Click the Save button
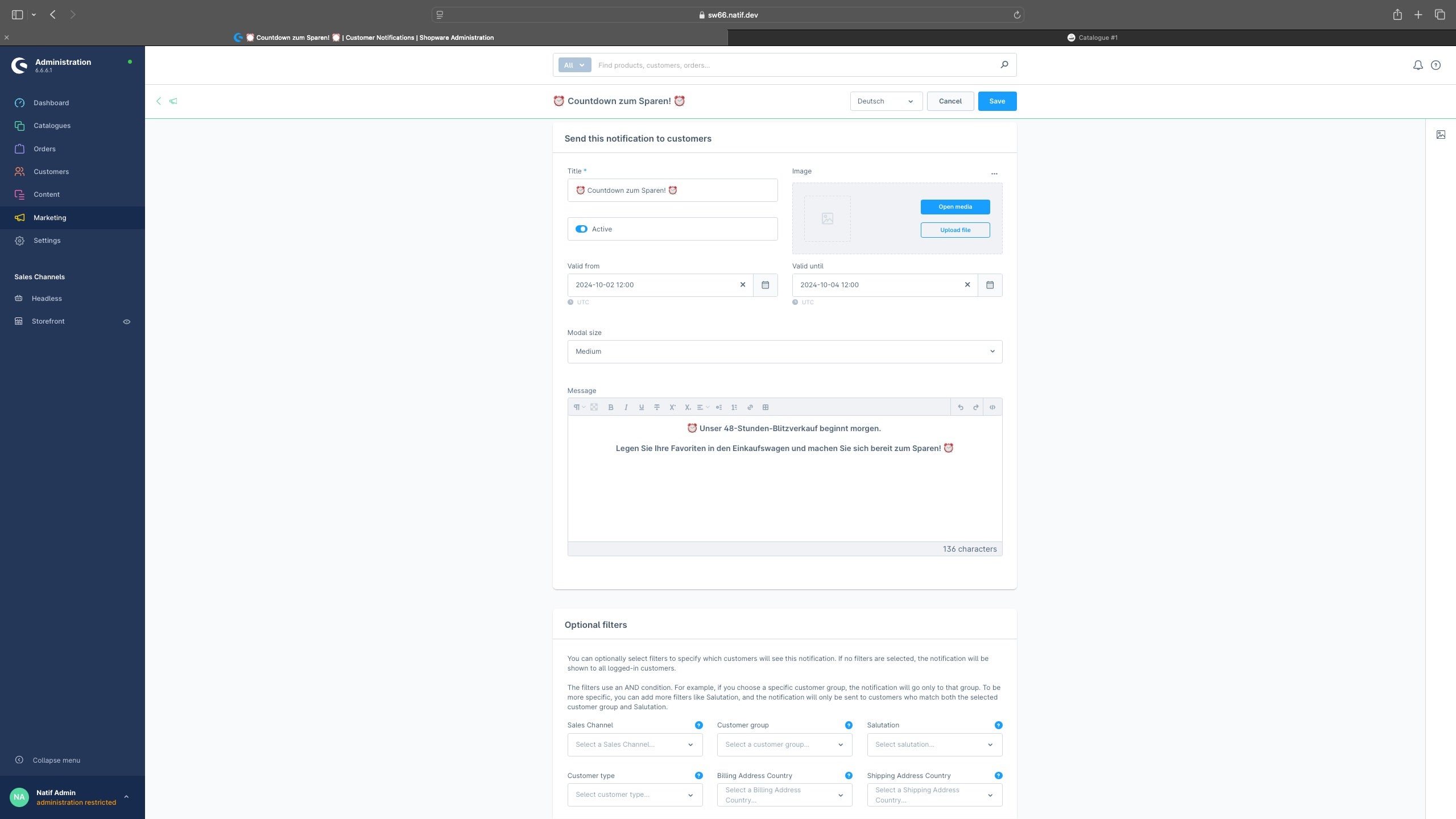1456x819 pixels. (997, 101)
